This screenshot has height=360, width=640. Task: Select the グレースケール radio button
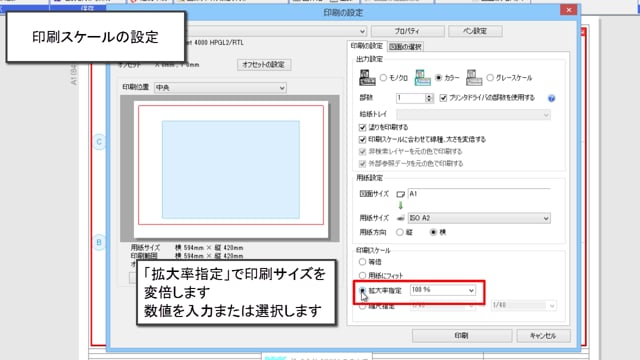490,78
